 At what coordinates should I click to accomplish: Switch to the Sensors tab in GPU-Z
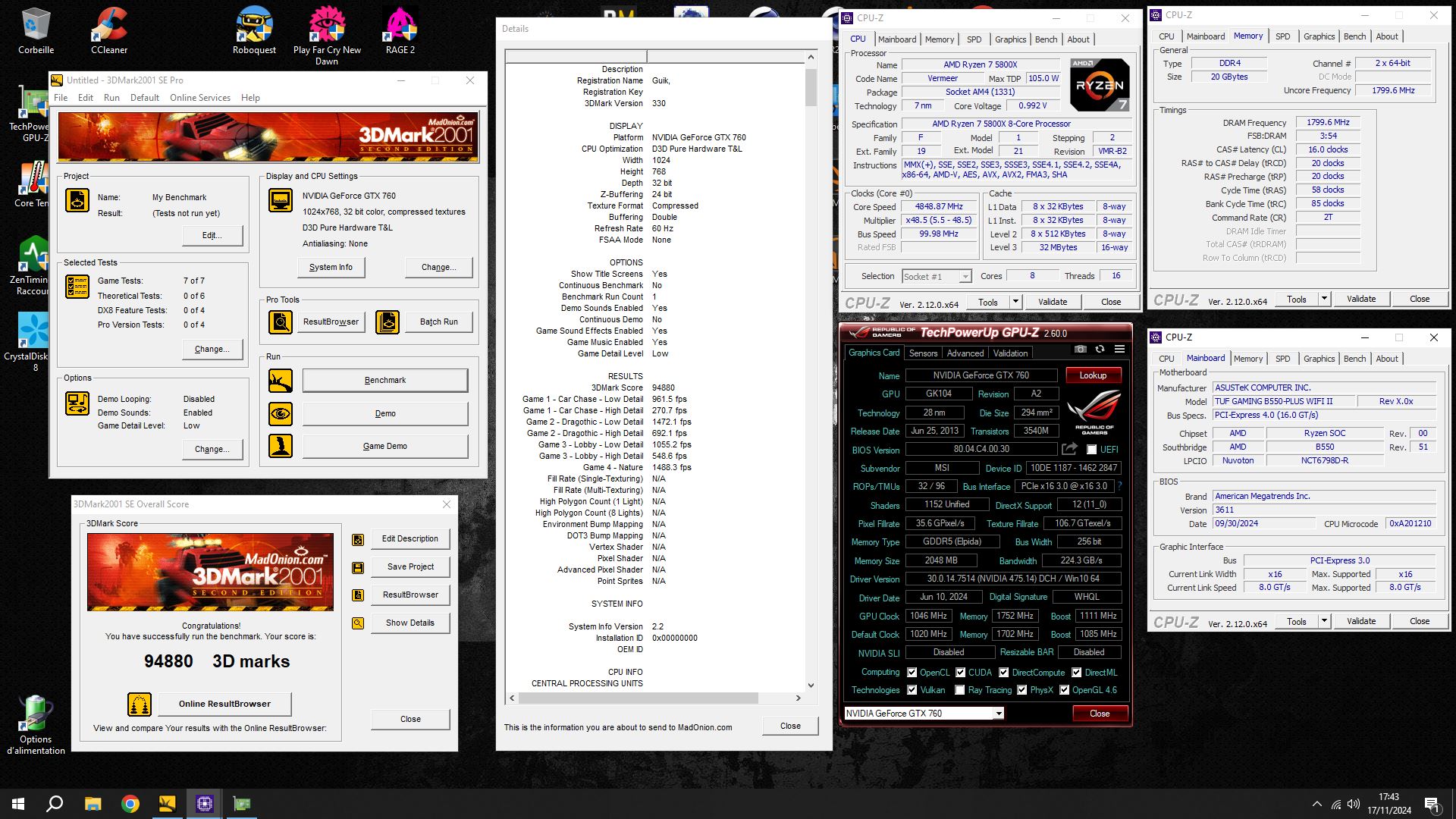[x=923, y=353]
